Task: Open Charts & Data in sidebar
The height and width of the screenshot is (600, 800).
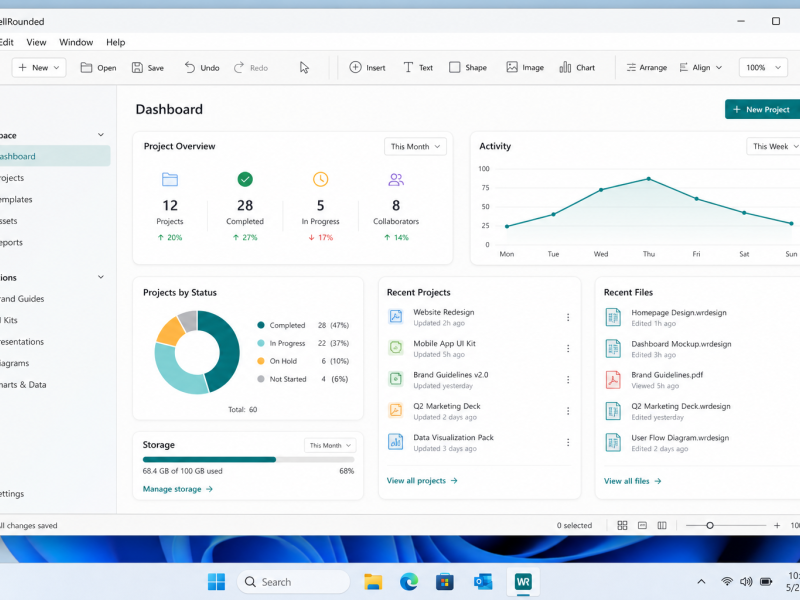Action: 23,385
